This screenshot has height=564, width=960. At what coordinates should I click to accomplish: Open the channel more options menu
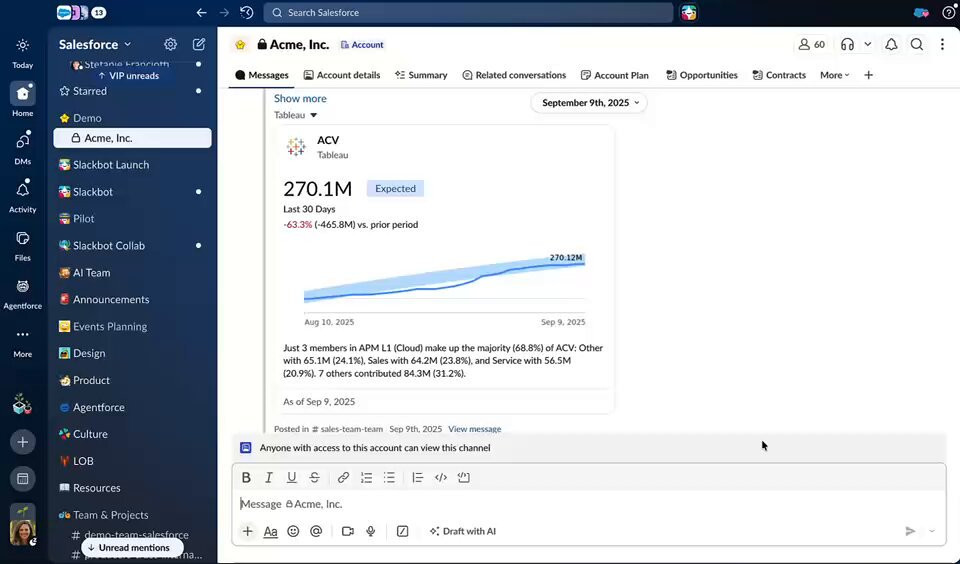click(x=942, y=44)
